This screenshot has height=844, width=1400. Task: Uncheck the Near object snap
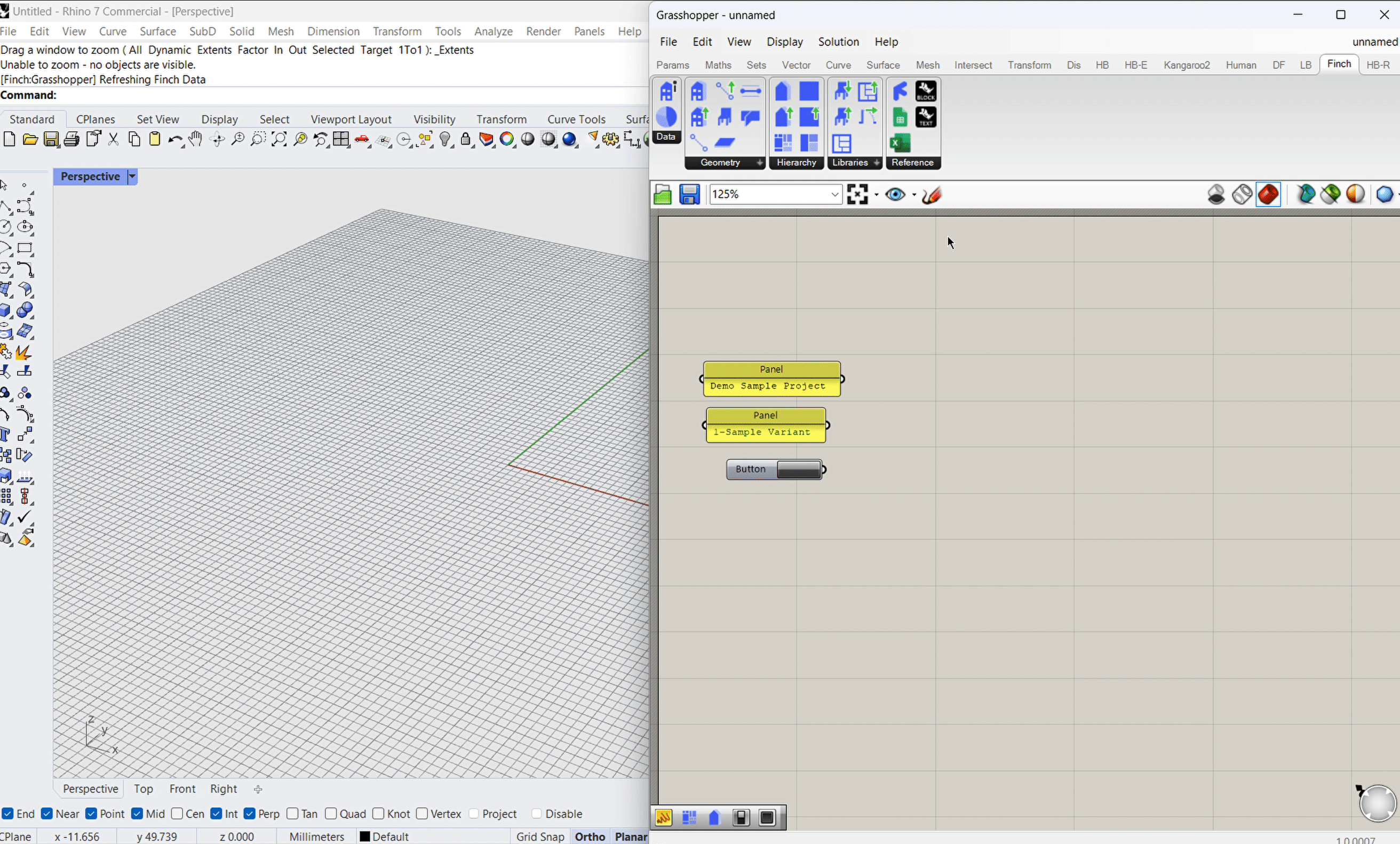tap(47, 814)
